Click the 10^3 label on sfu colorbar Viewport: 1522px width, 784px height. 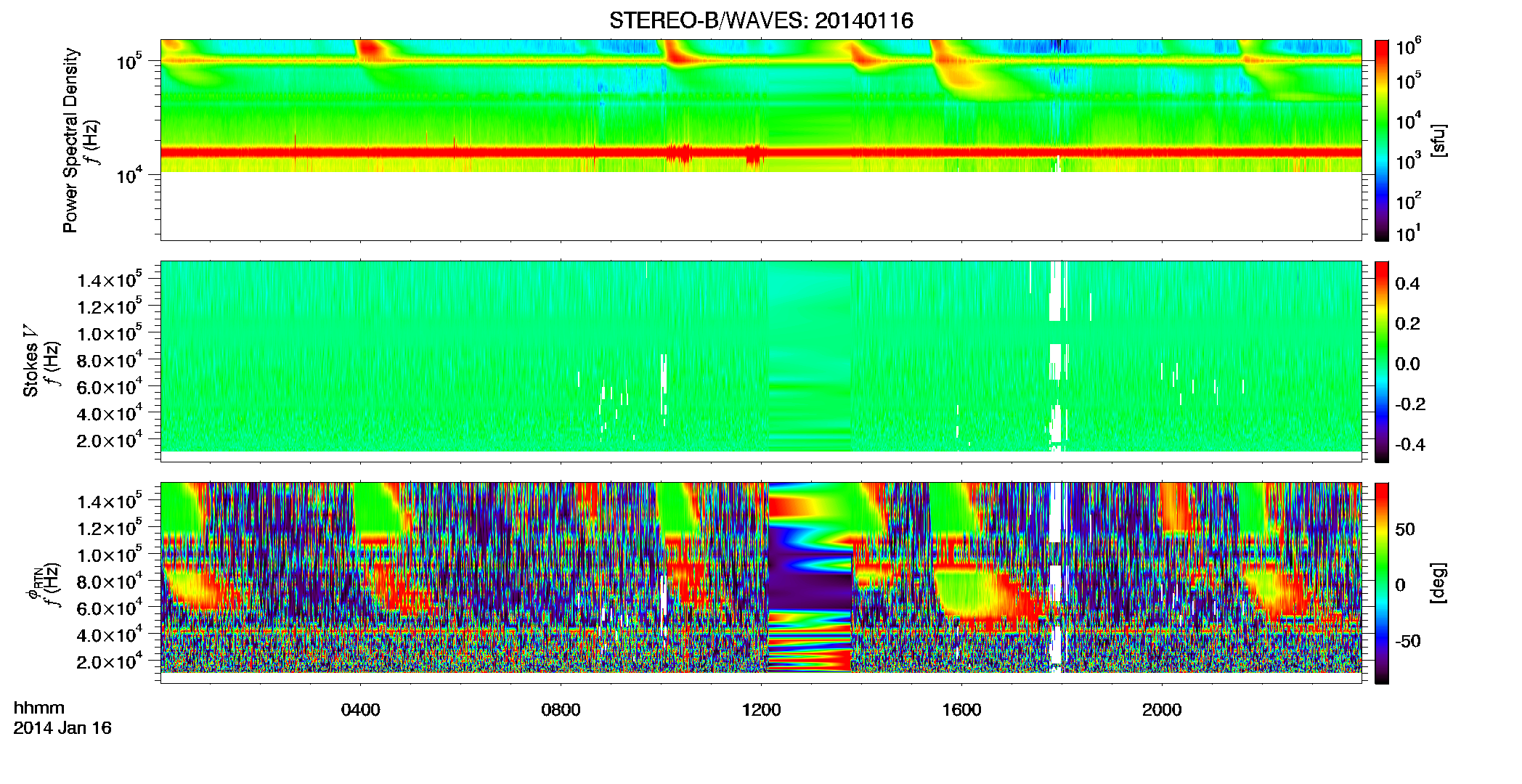coord(1409,160)
